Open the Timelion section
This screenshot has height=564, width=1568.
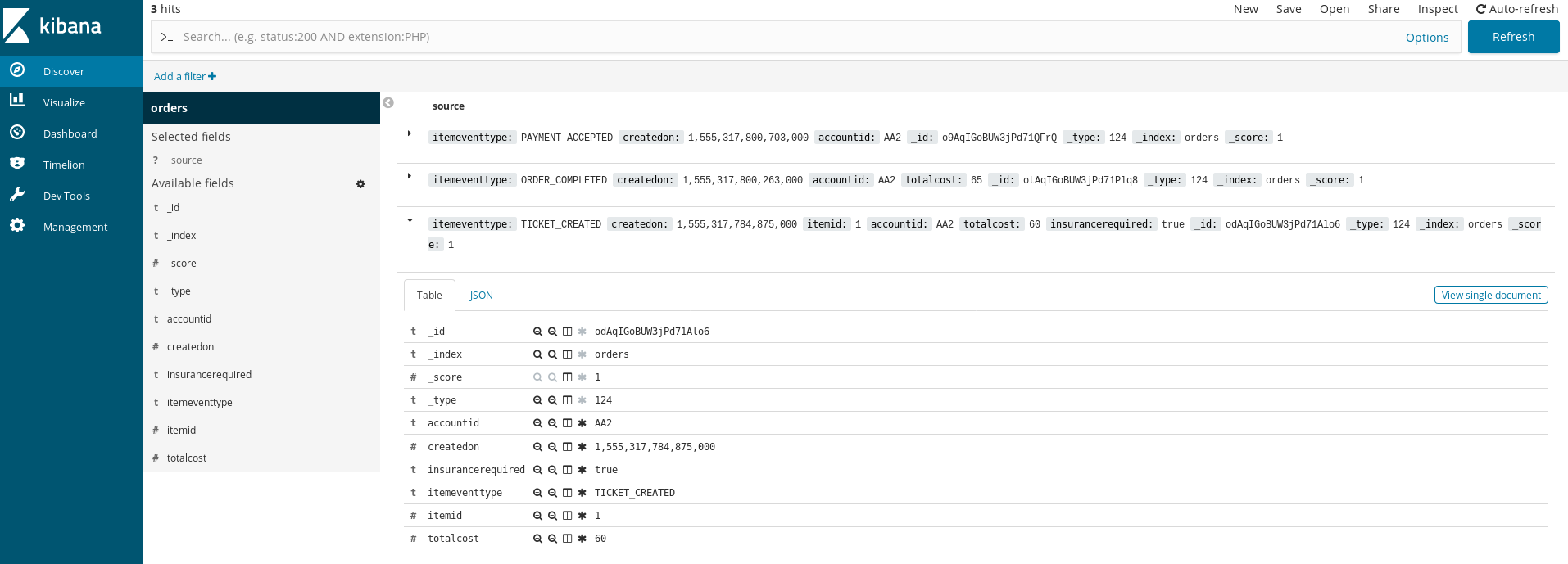click(x=71, y=165)
